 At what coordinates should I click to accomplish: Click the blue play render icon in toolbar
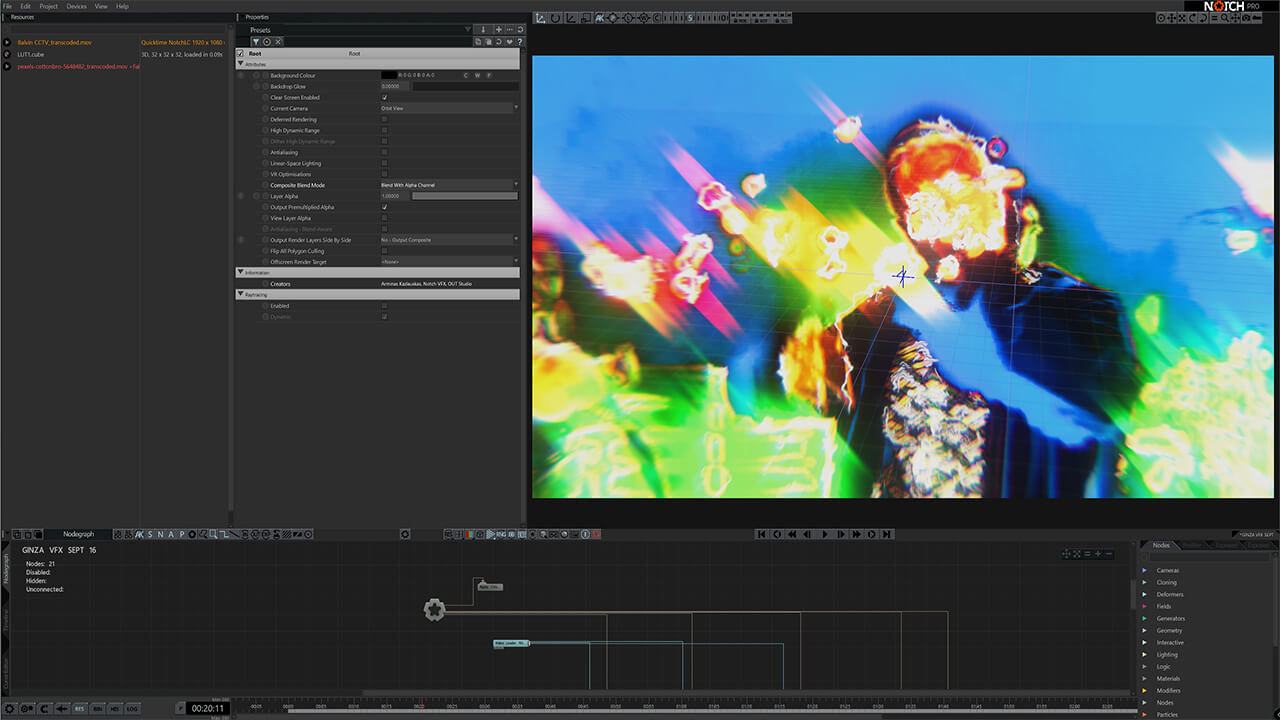[491, 534]
